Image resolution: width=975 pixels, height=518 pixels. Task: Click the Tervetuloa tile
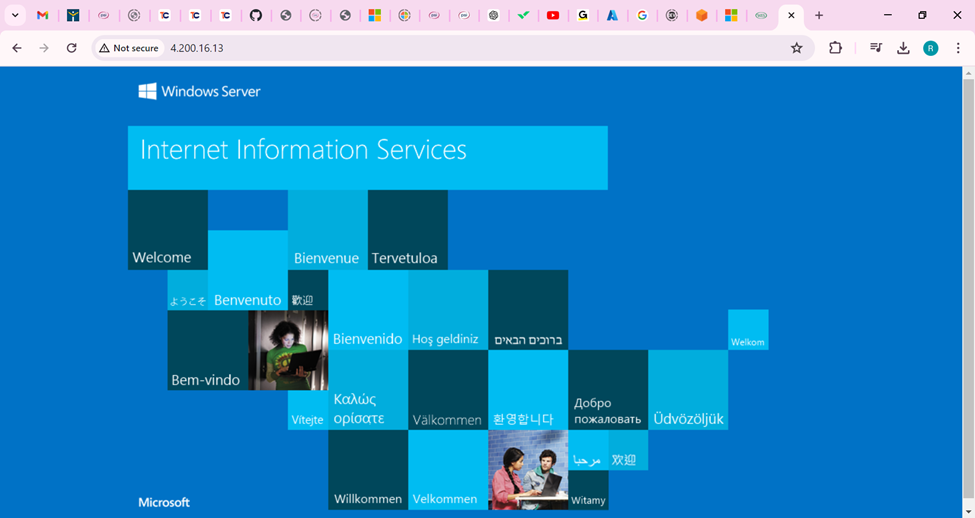coord(408,230)
